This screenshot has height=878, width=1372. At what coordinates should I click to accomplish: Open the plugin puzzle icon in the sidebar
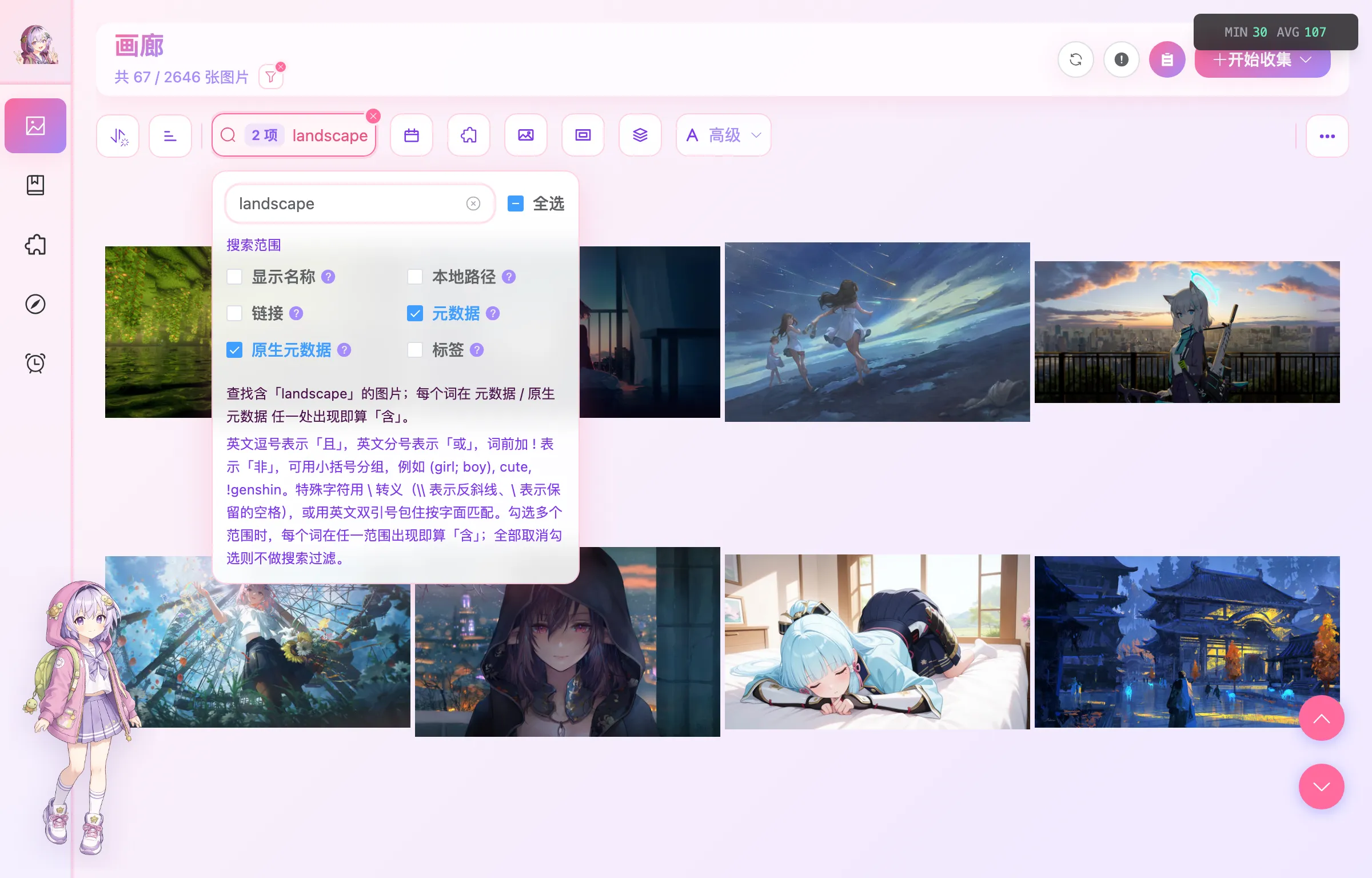click(x=35, y=245)
